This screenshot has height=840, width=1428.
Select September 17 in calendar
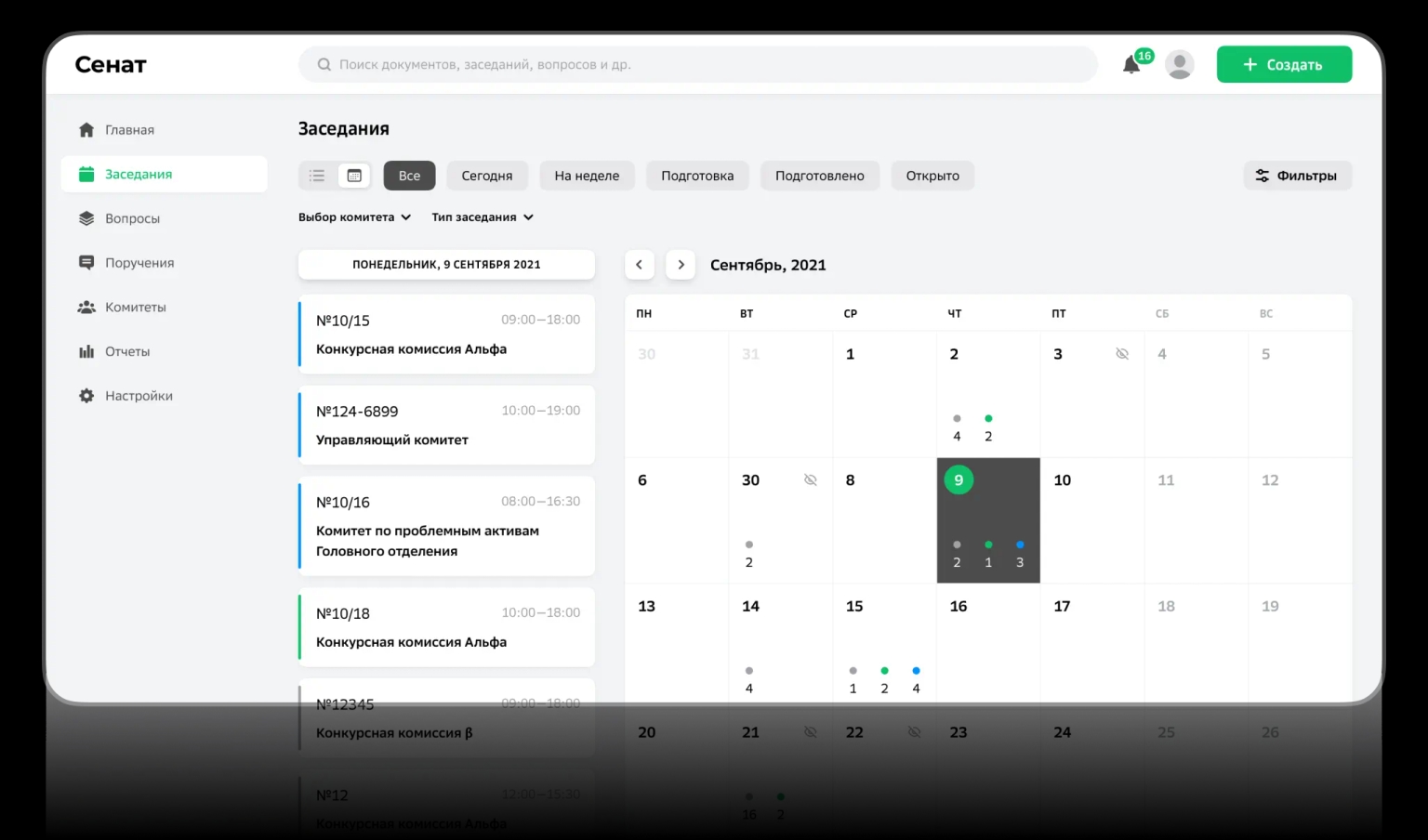point(1092,647)
